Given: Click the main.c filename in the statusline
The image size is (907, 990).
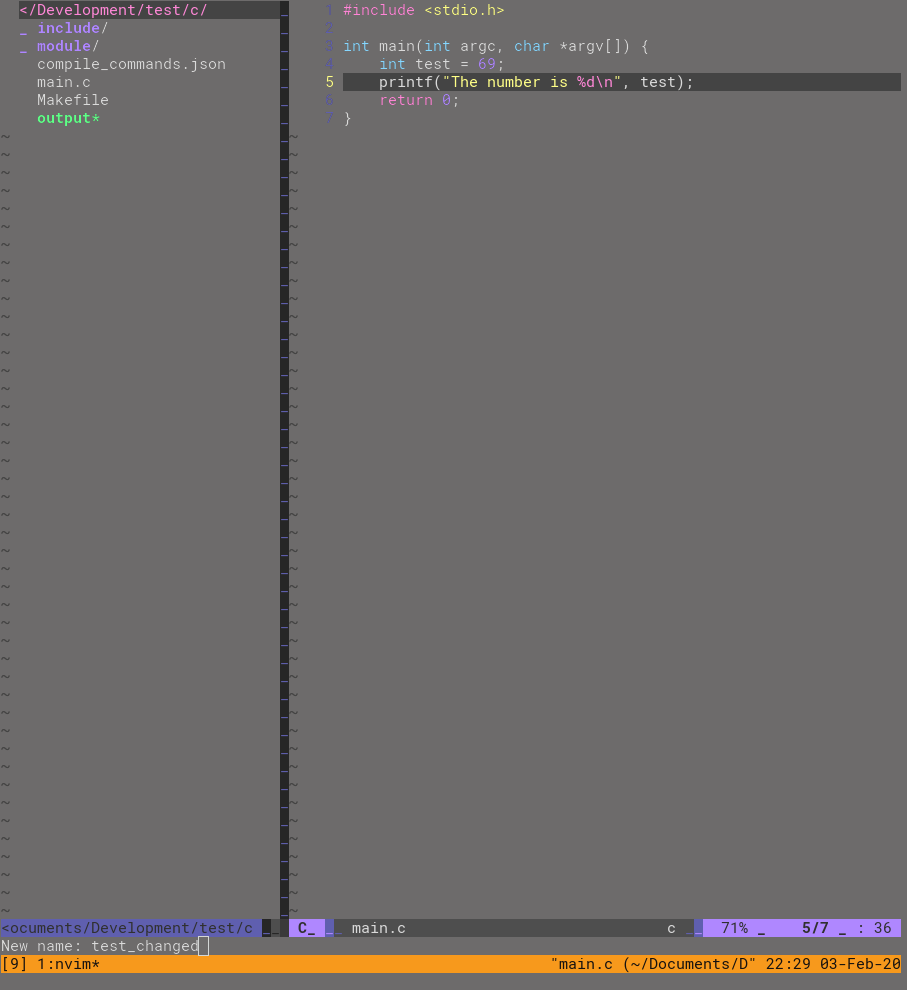Looking at the screenshot, I should click(x=379, y=928).
